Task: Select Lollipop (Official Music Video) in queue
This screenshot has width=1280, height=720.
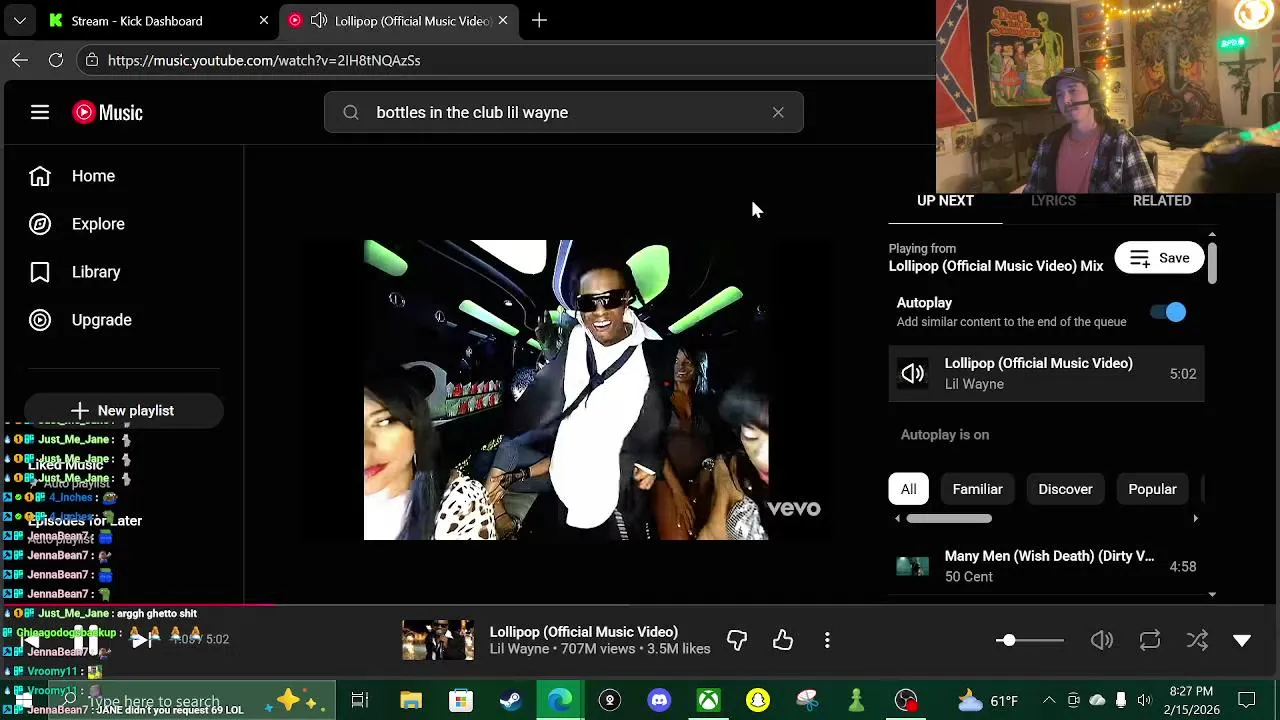Action: (x=1046, y=374)
